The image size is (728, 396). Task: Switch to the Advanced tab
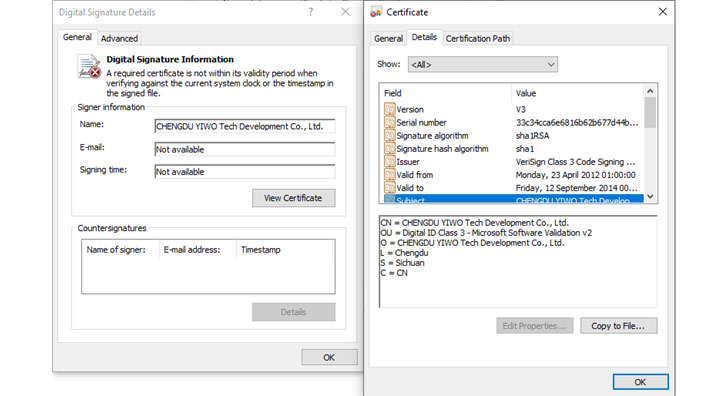[x=119, y=39]
